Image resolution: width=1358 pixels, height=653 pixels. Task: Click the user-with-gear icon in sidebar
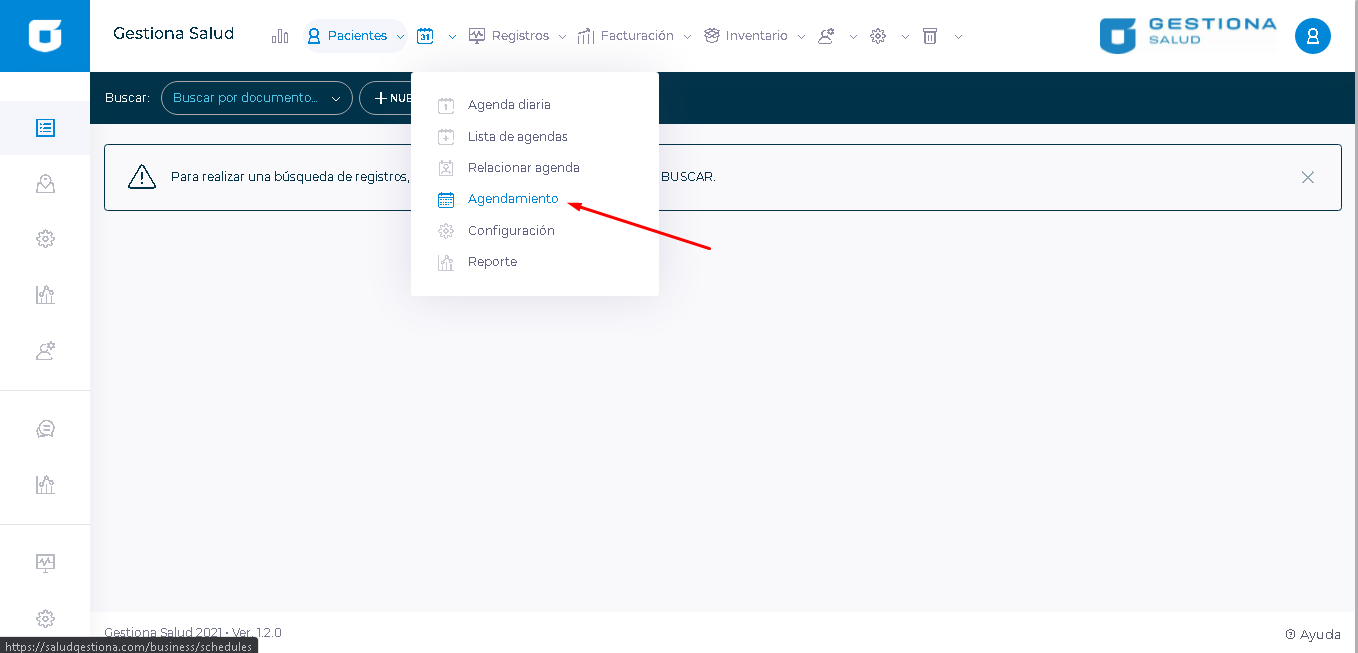click(45, 351)
